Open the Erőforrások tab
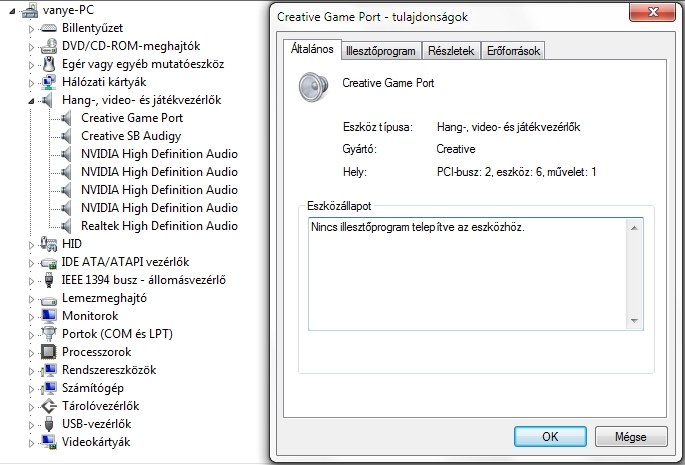Screen dimensions: 685x465 [513, 51]
